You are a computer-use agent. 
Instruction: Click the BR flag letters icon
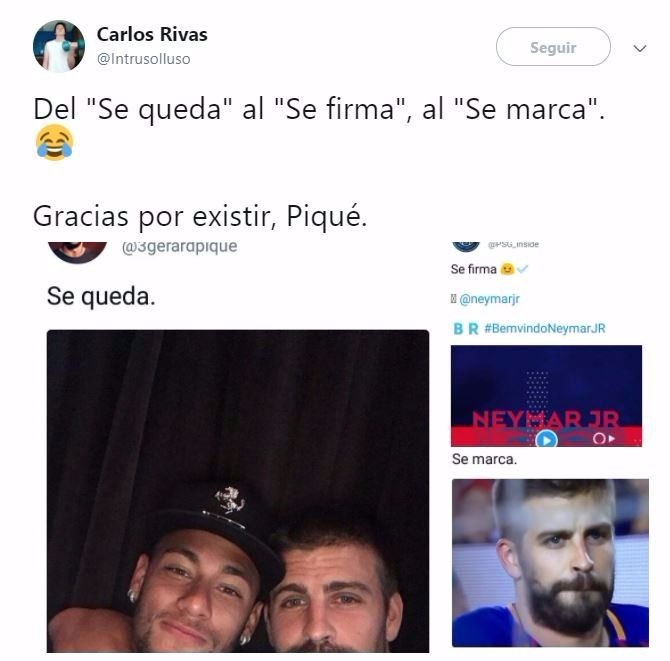(466, 329)
